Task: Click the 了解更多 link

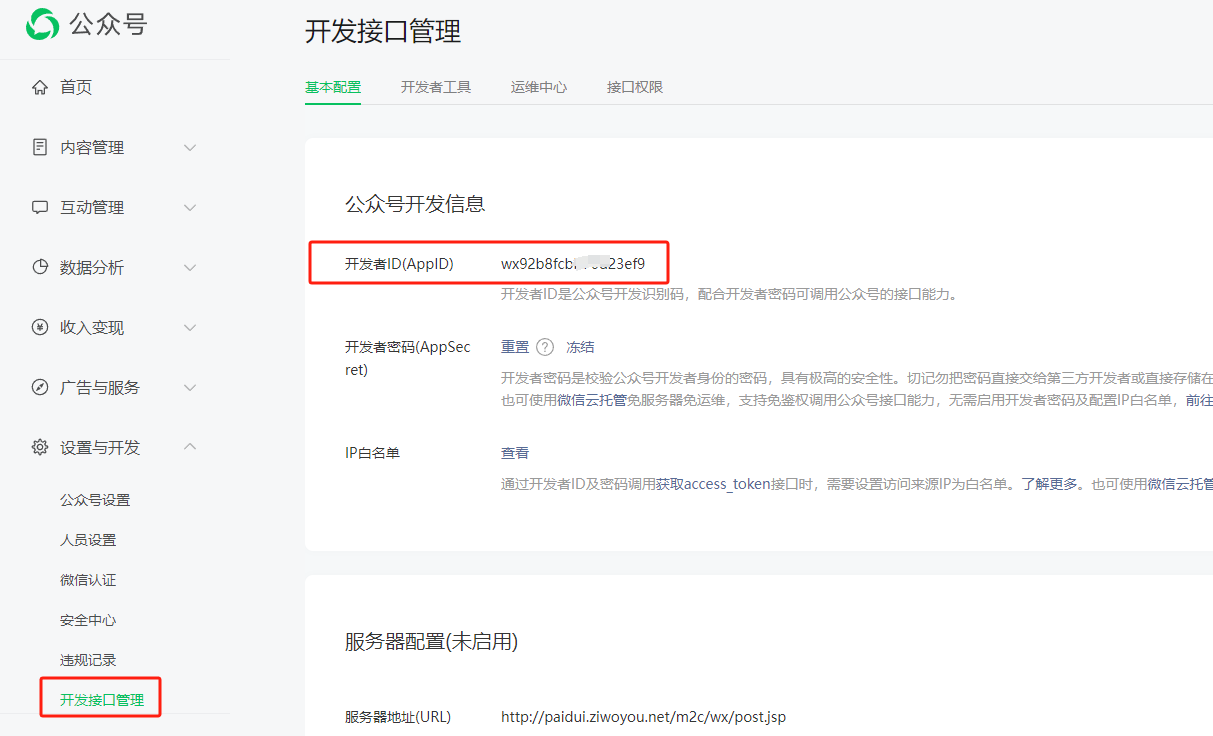Action: click(x=1050, y=484)
